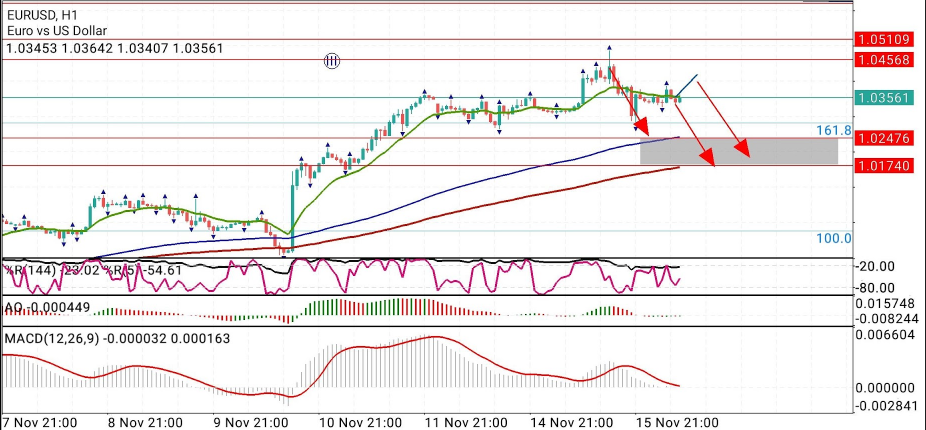Select the 100.0 Fibonacci level label
The width and height of the screenshot is (926, 430).
pyautogui.click(x=833, y=239)
